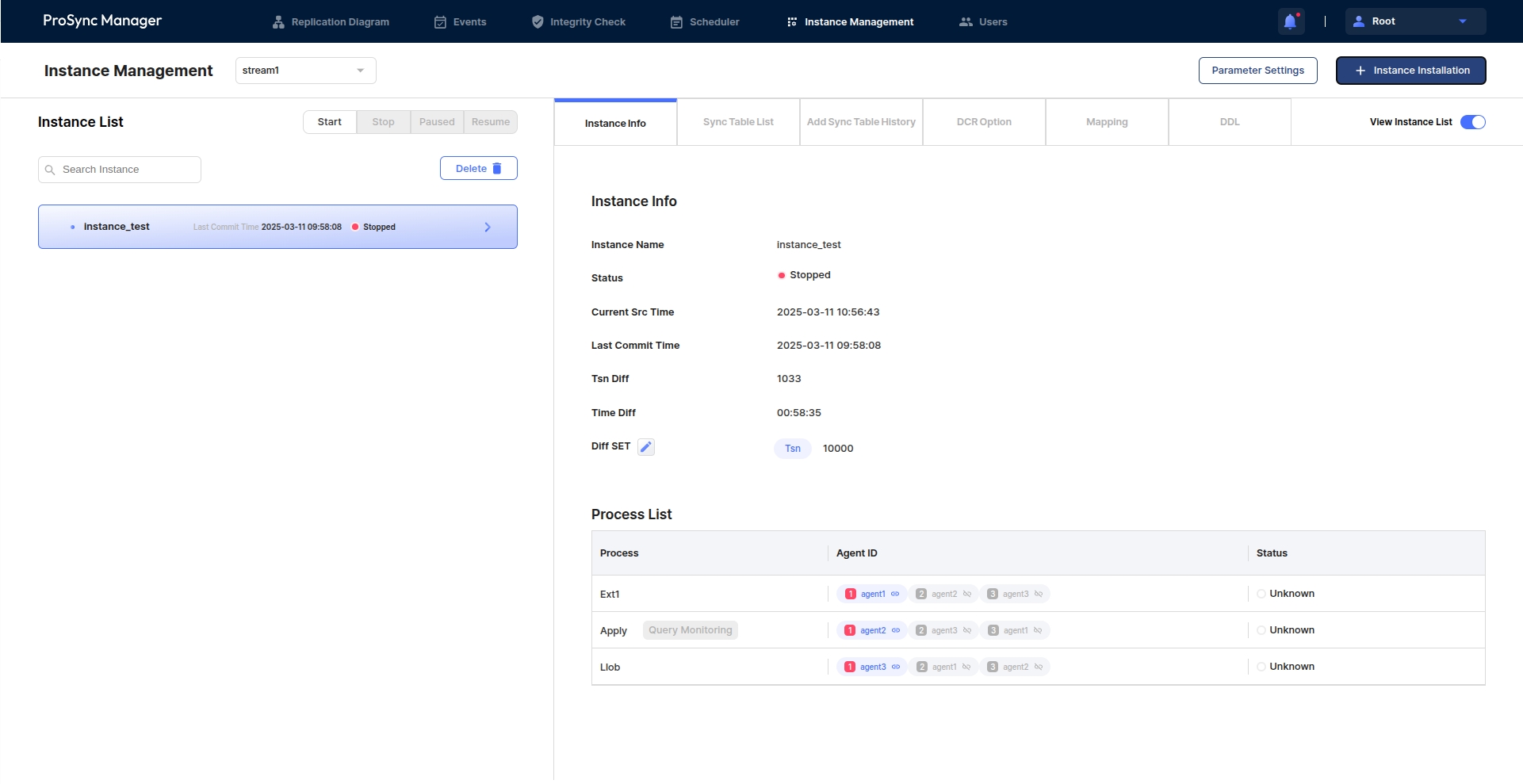The width and height of the screenshot is (1523, 784).
Task: Click the Diff SET edit pencil icon
Action: pos(646,447)
